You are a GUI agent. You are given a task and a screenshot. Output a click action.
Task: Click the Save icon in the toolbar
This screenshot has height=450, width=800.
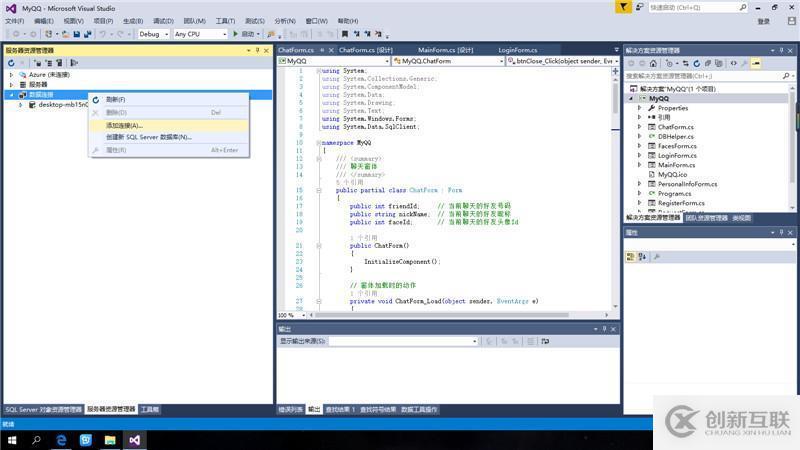(x=77, y=34)
